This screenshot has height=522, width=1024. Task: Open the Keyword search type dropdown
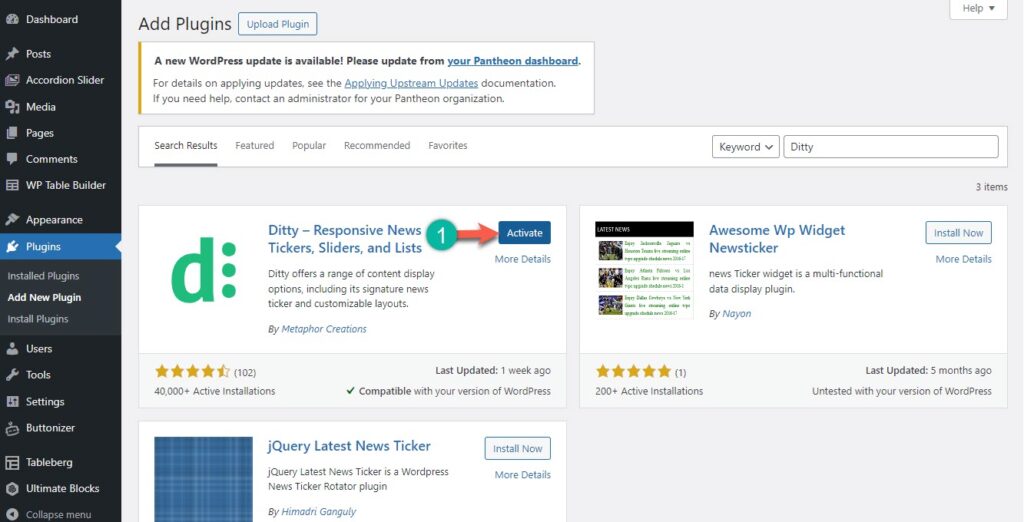[746, 147]
